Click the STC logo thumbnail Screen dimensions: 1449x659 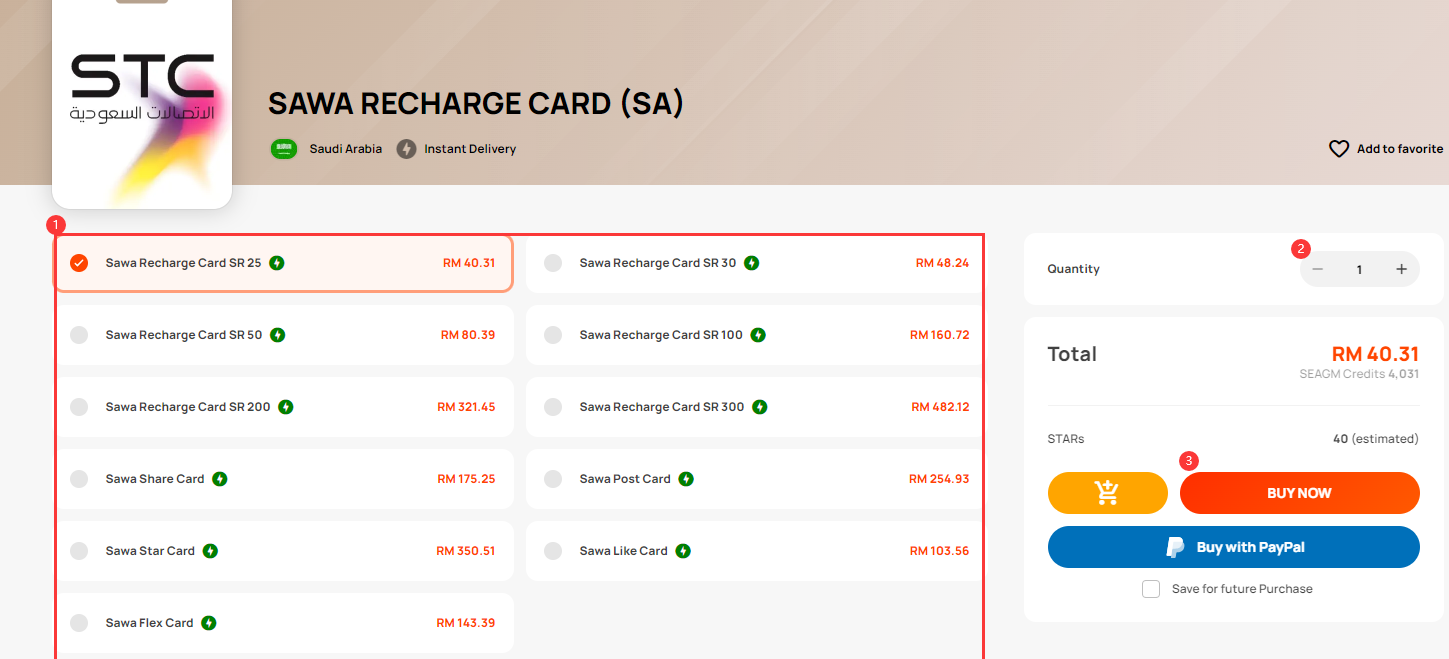[x=142, y=104]
